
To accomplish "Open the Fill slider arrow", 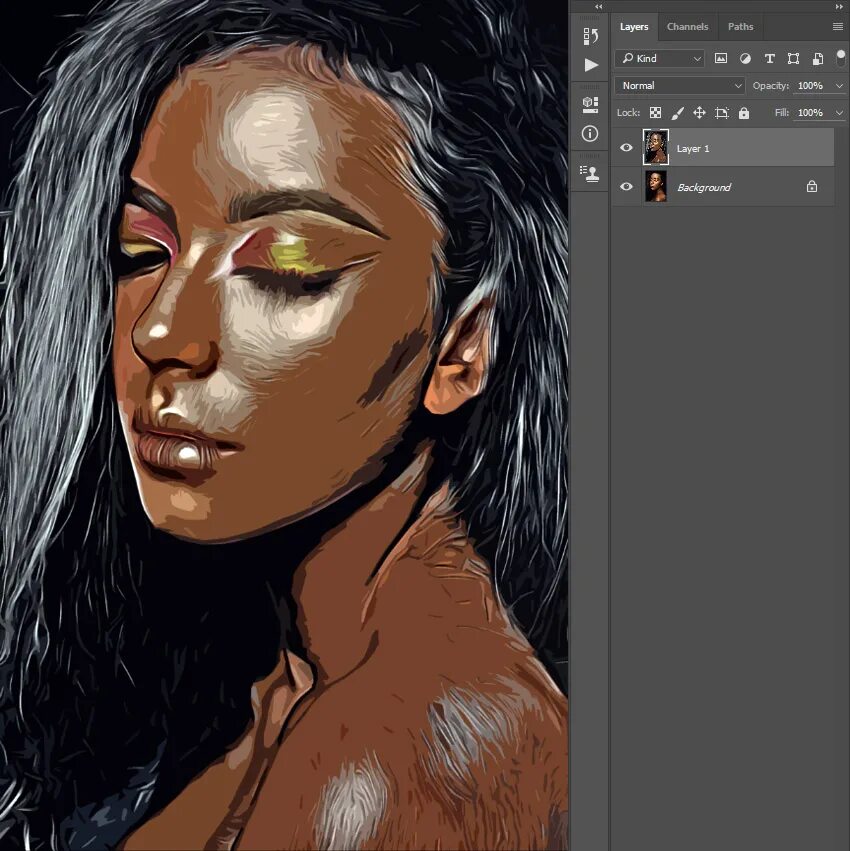I will pyautogui.click(x=839, y=112).
